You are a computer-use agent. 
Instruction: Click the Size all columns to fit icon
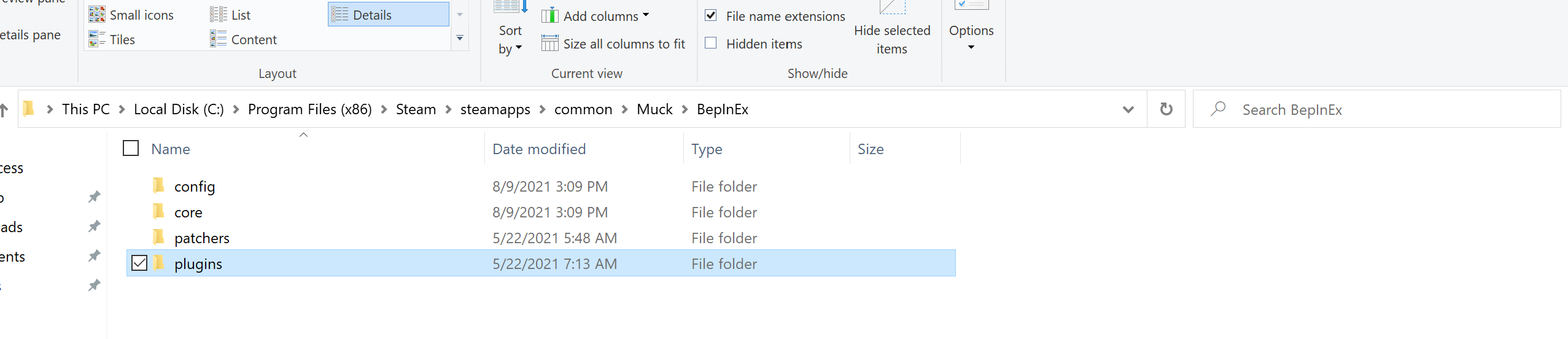pos(549,44)
